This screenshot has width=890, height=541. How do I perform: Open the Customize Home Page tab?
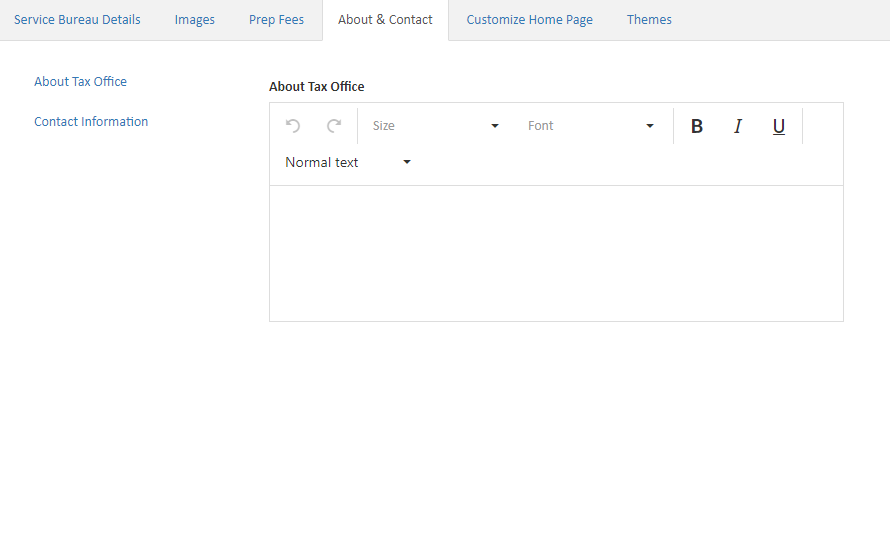click(529, 20)
